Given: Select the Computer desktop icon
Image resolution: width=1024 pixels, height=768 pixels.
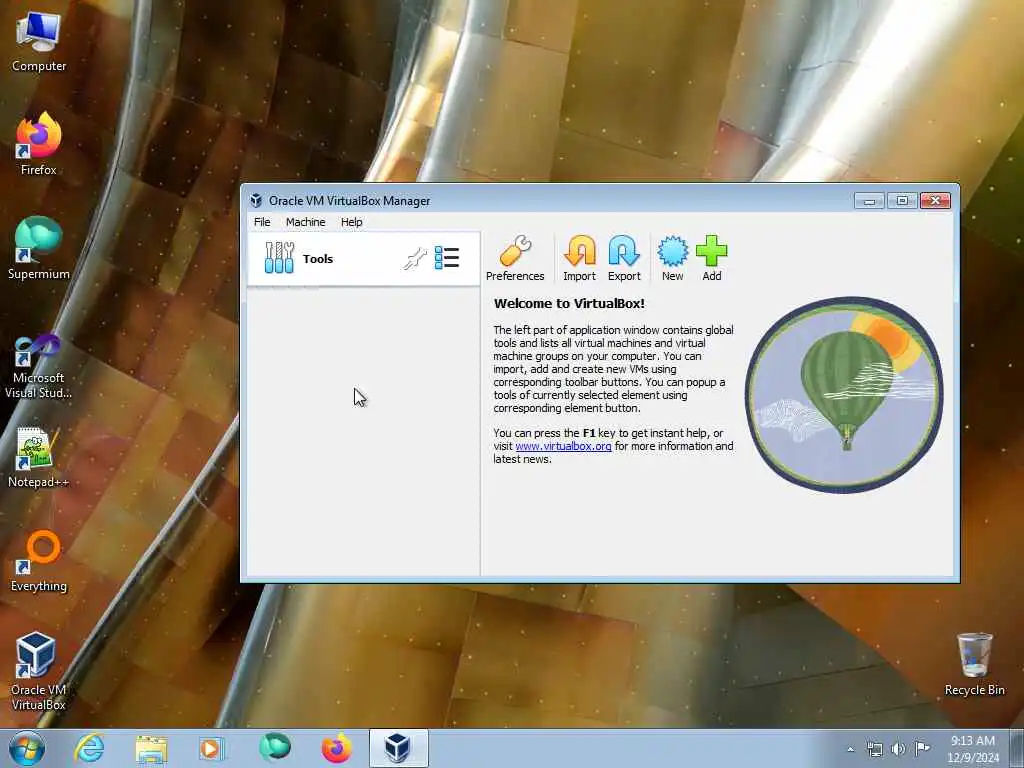Looking at the screenshot, I should 39,42.
